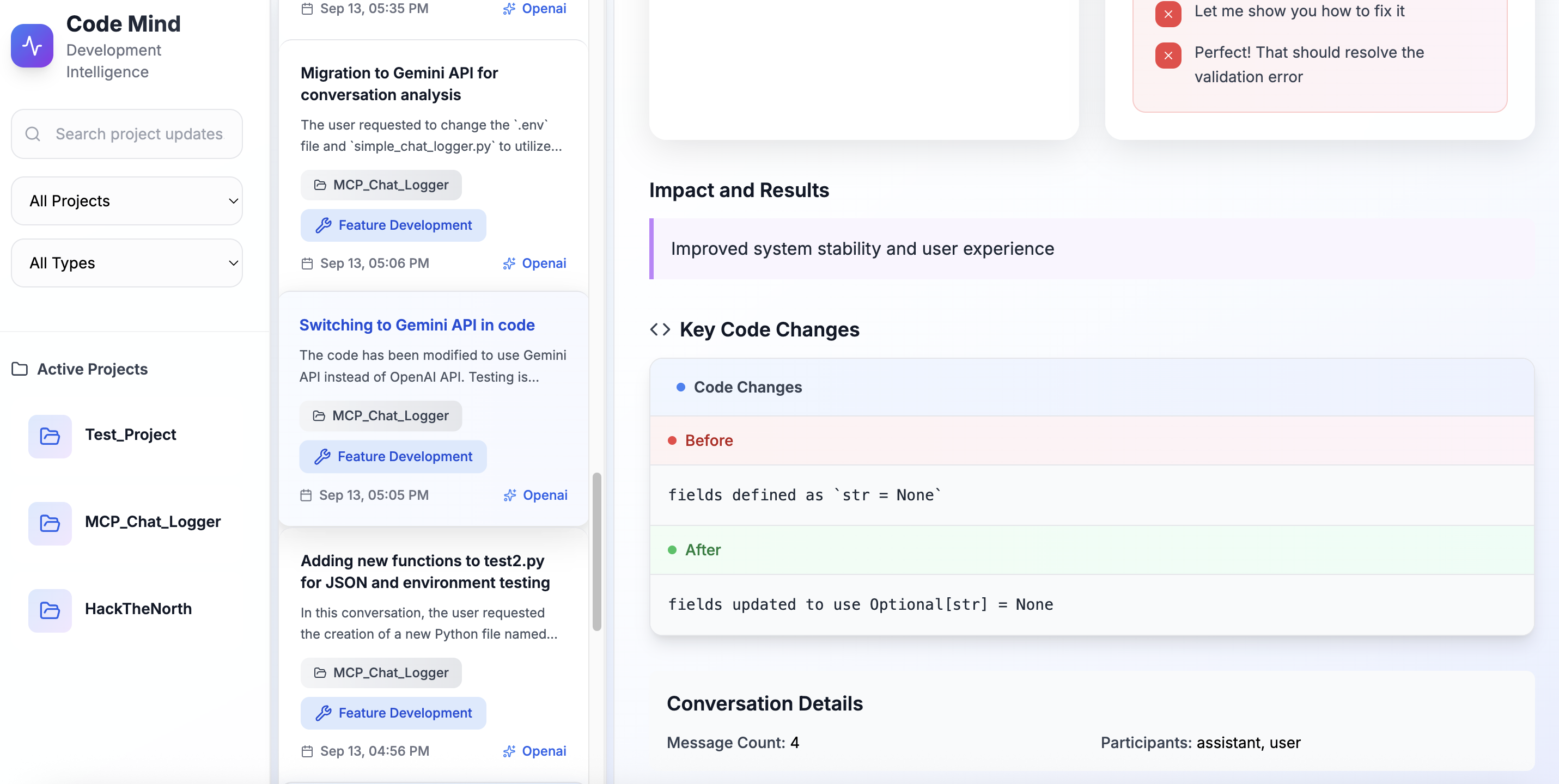Click the red X icon beside 'Perfect! That should resolve'
This screenshot has width=1559, height=784.
1167,55
